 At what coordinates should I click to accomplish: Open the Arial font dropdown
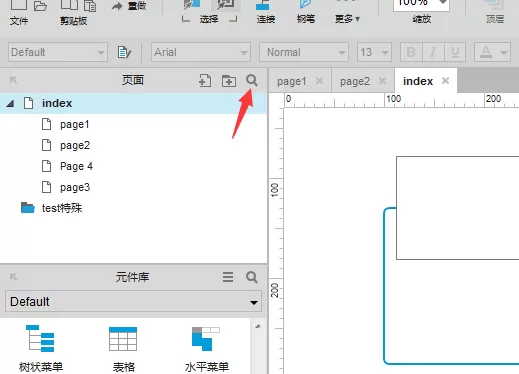[x=201, y=52]
